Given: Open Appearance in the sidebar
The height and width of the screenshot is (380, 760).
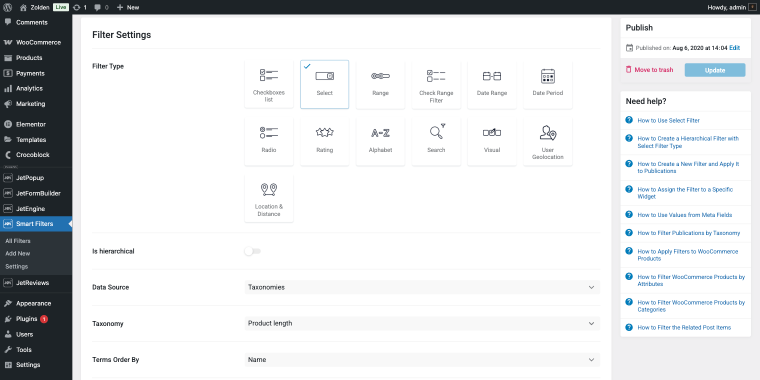Looking at the screenshot, I should [x=36, y=303].
